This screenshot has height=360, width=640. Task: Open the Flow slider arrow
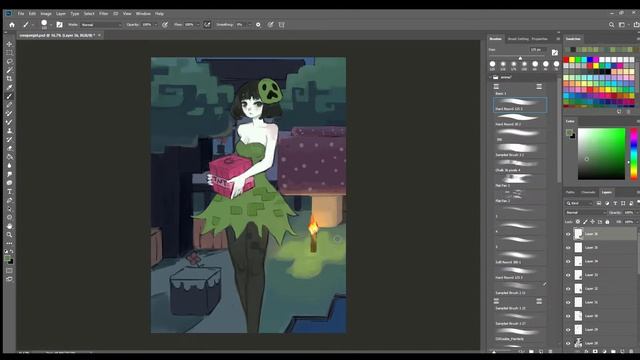[x=198, y=25]
